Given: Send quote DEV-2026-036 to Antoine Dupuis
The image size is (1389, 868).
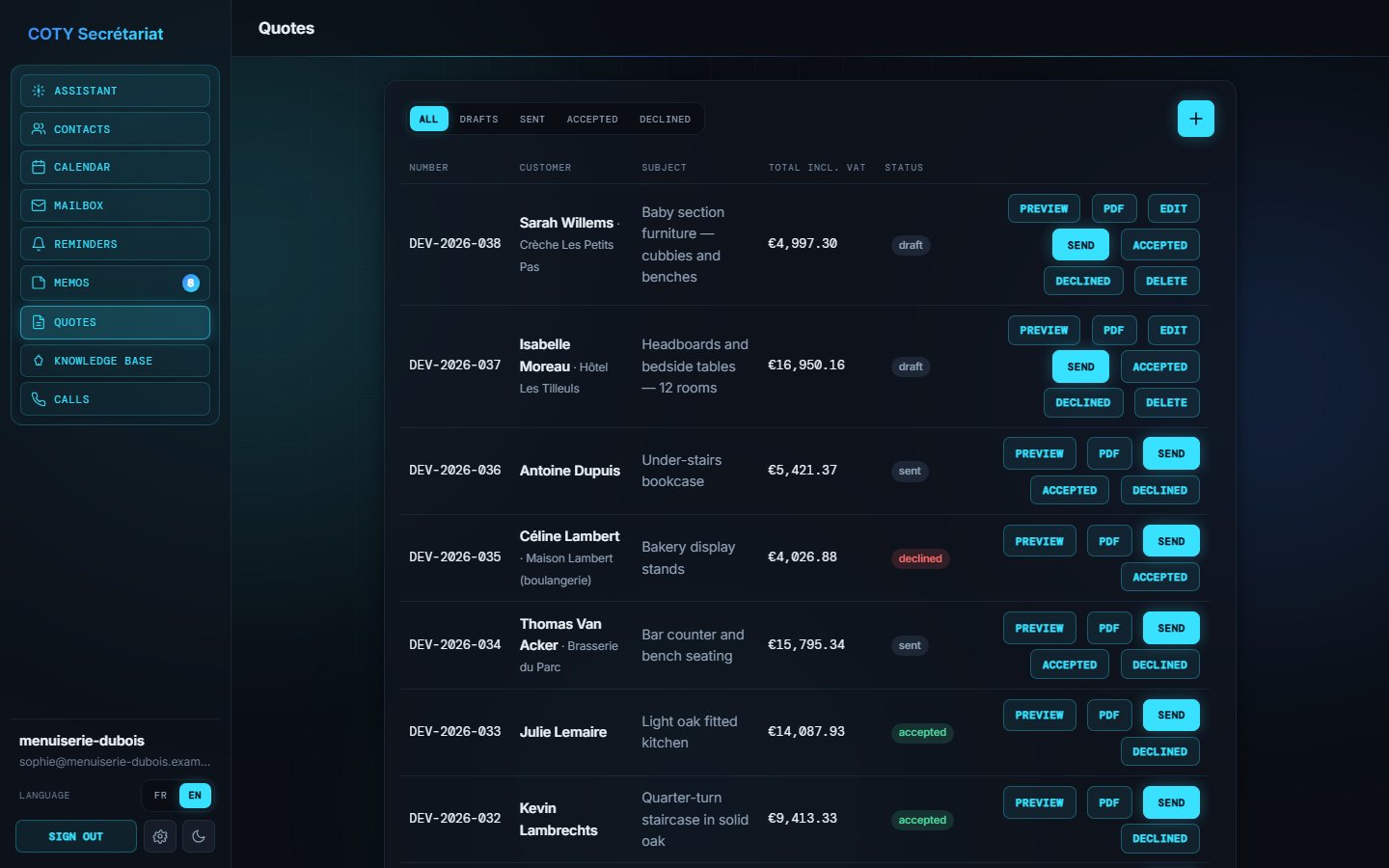Looking at the screenshot, I should coord(1171,453).
